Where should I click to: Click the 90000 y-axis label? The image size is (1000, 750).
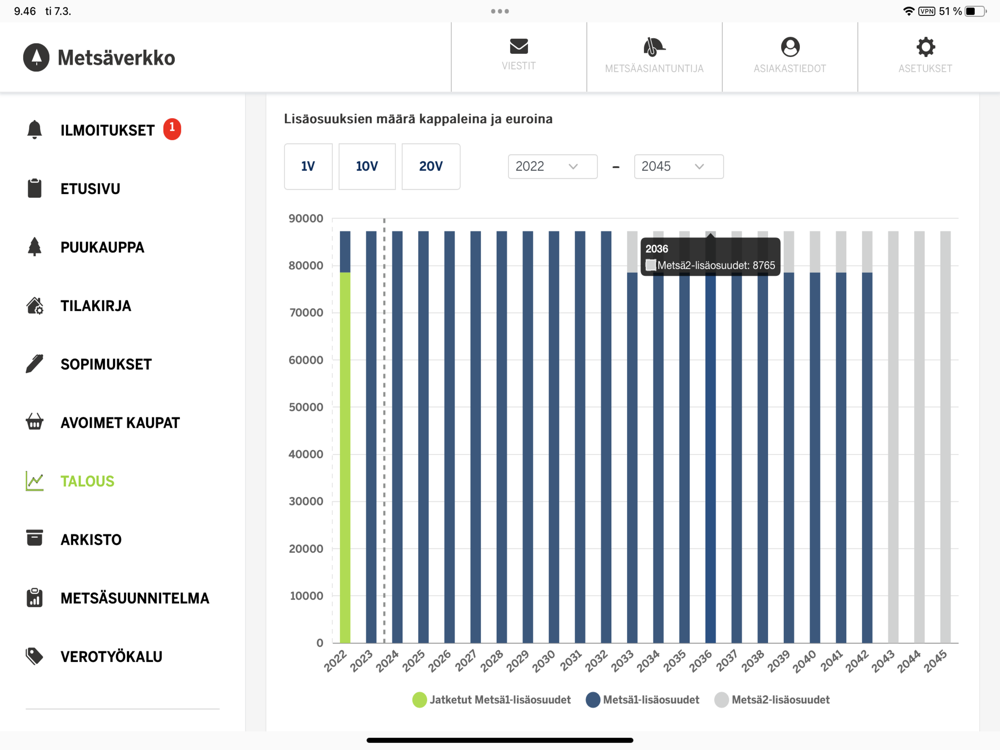[306, 218]
